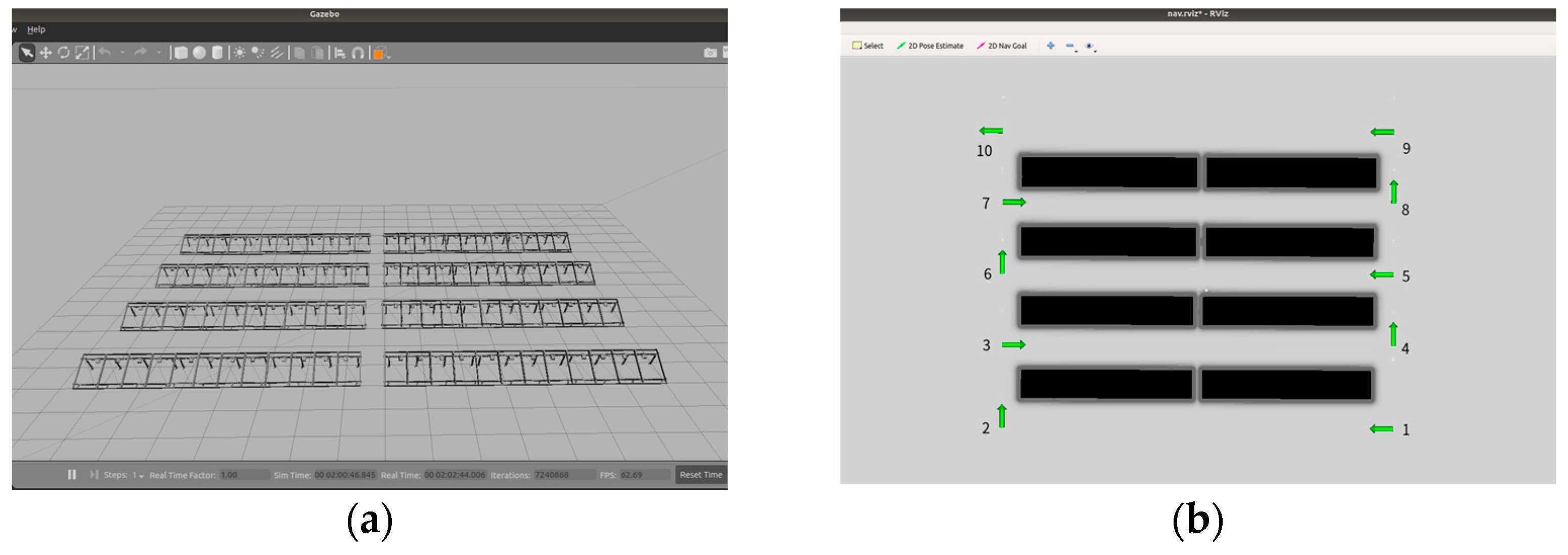
Task: Add a point light to scene
Action: pos(240,53)
